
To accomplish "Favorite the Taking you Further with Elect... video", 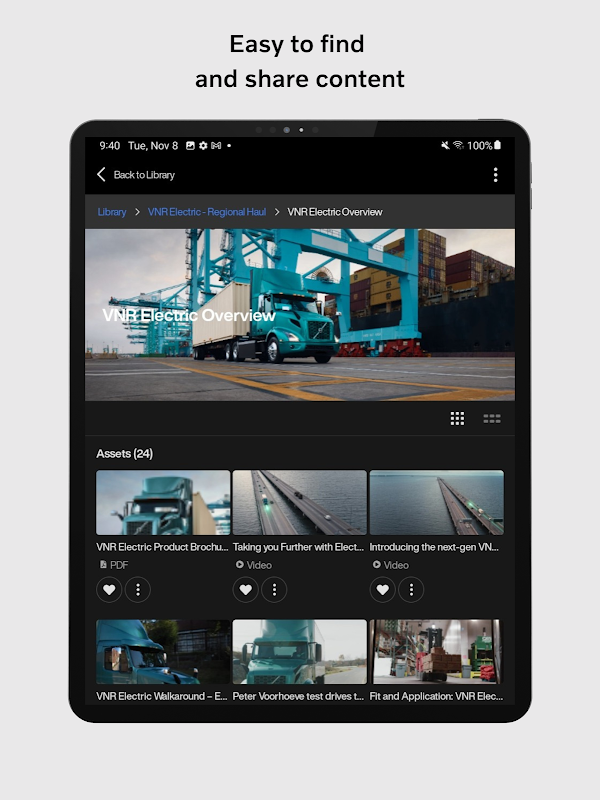I will (x=245, y=590).
